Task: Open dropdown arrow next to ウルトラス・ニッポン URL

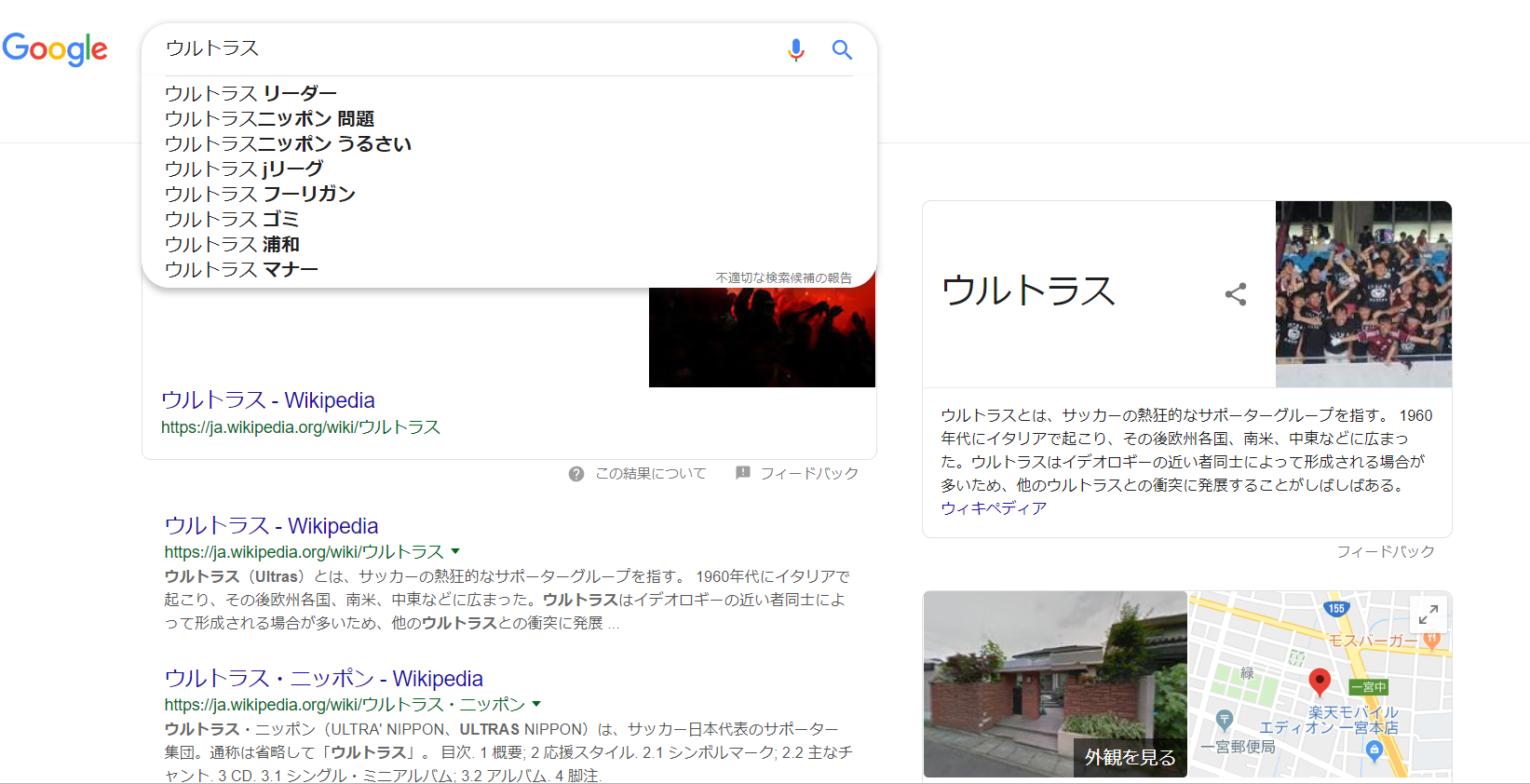Action: [x=536, y=704]
